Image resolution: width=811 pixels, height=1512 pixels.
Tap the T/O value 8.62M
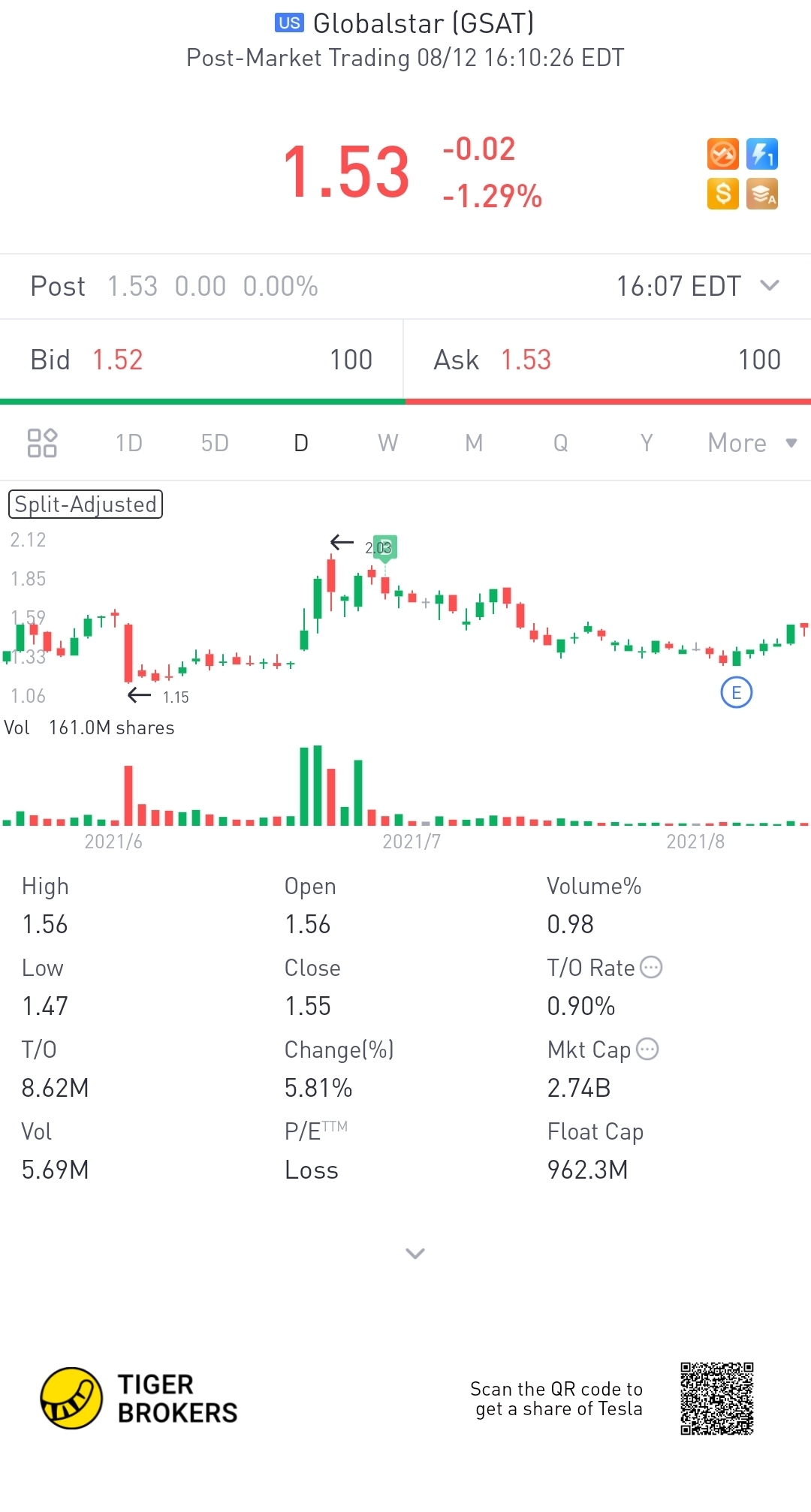[56, 1088]
